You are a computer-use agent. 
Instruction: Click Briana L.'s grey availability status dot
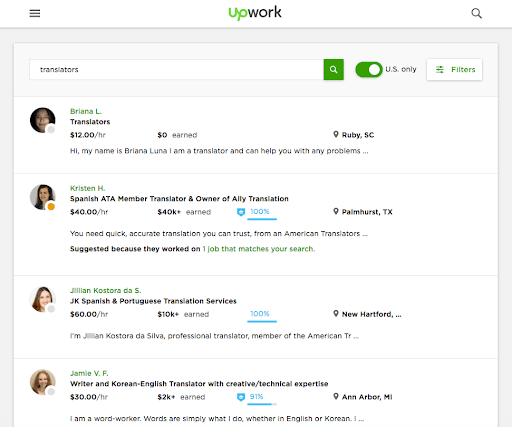tap(51, 129)
